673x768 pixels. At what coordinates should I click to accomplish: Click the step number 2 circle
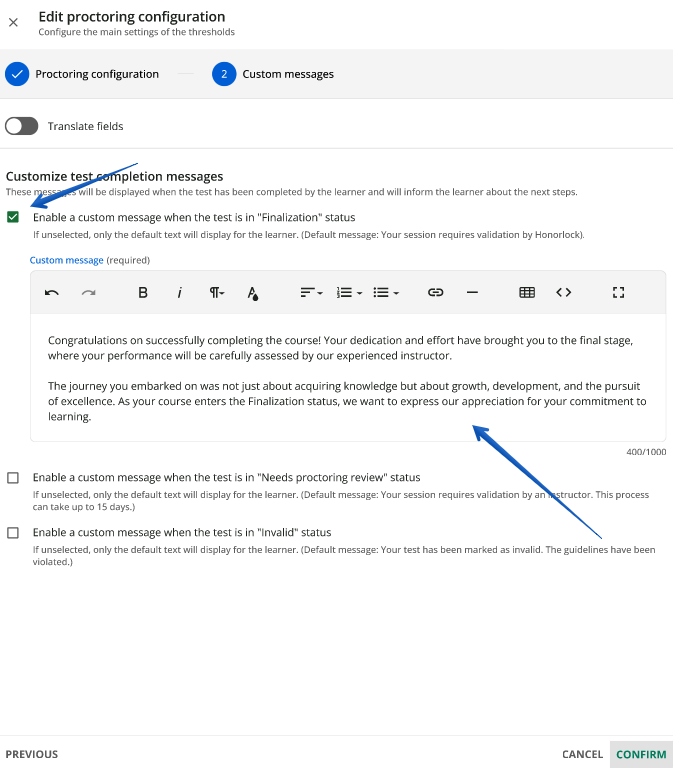coord(224,74)
